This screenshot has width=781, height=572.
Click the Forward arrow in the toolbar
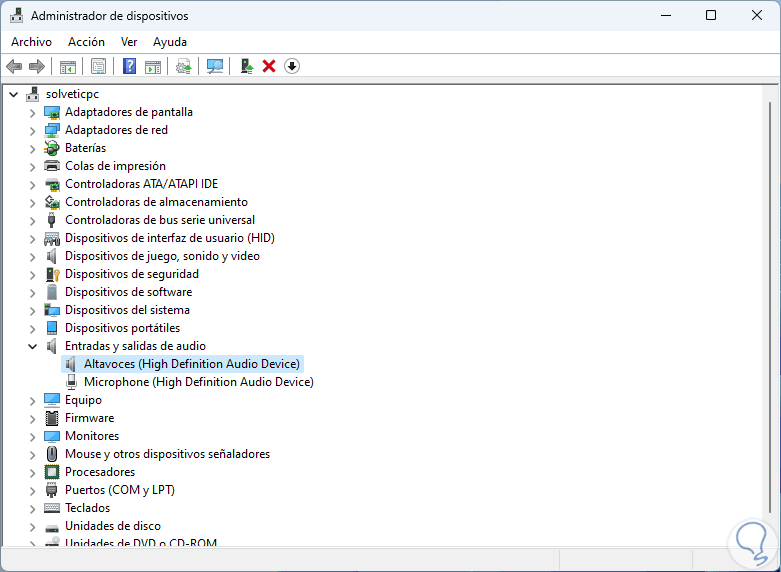37,66
